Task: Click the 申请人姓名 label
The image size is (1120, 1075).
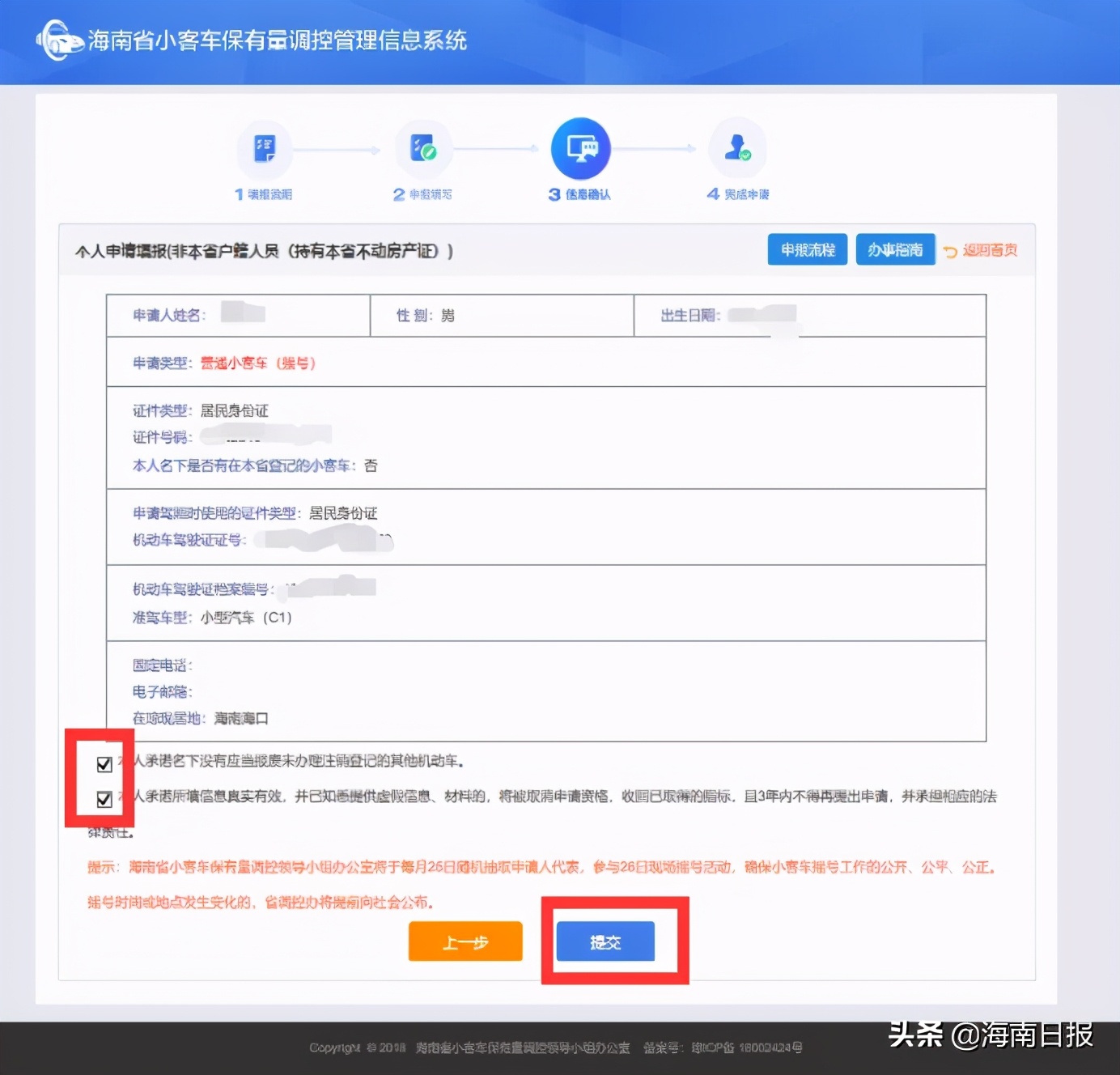Action: tap(169, 316)
